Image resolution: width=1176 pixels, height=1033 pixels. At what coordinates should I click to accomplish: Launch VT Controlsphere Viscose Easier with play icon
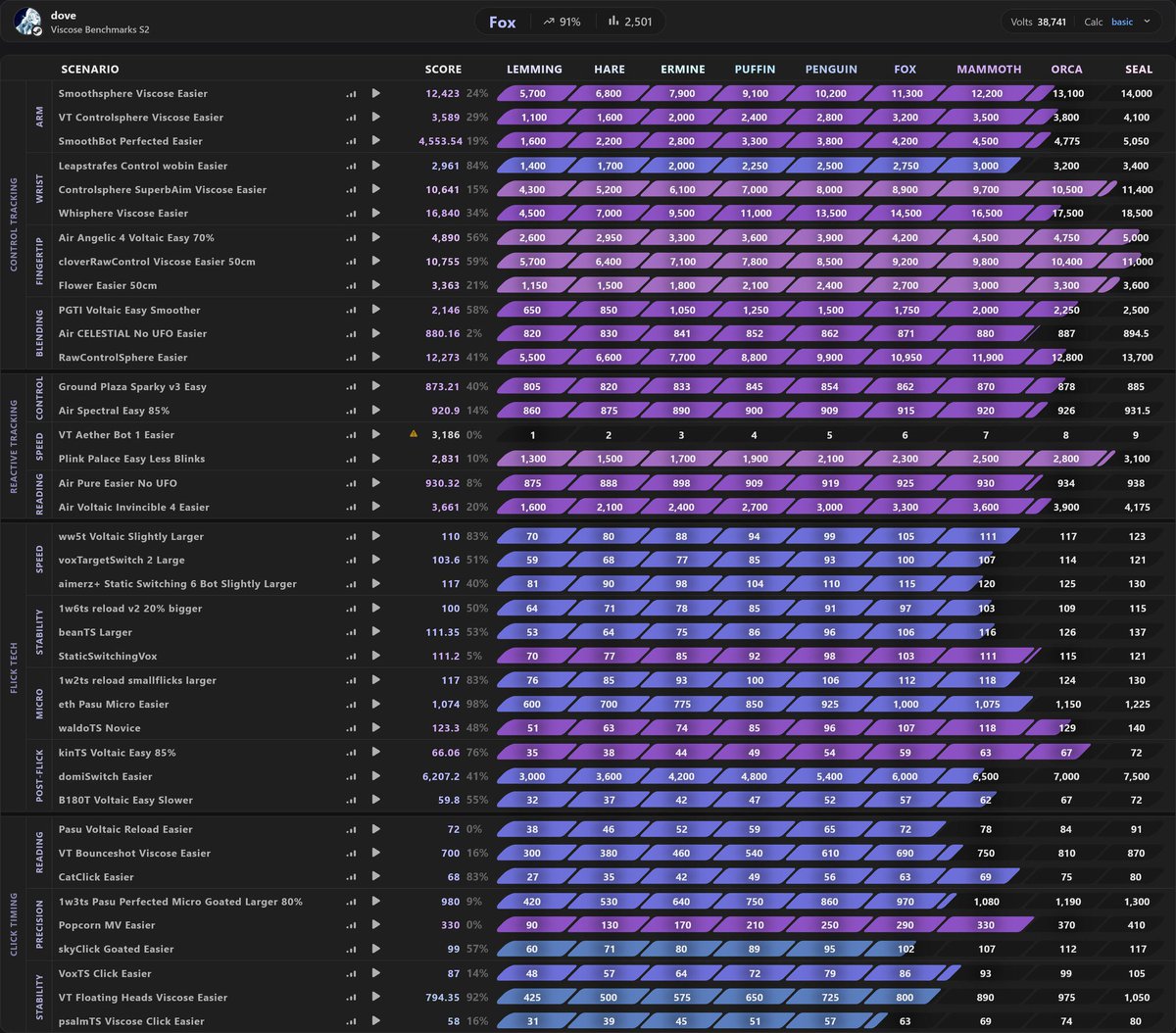375,118
